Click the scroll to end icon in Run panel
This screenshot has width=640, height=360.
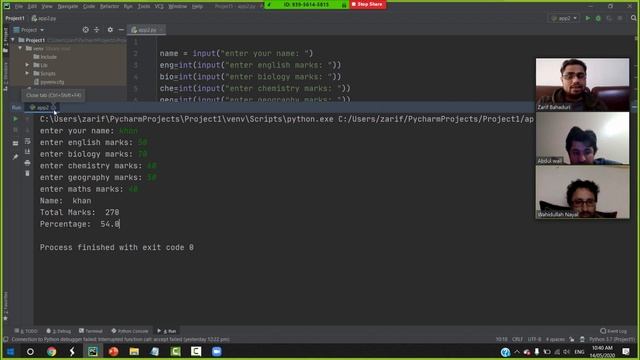coord(27,152)
